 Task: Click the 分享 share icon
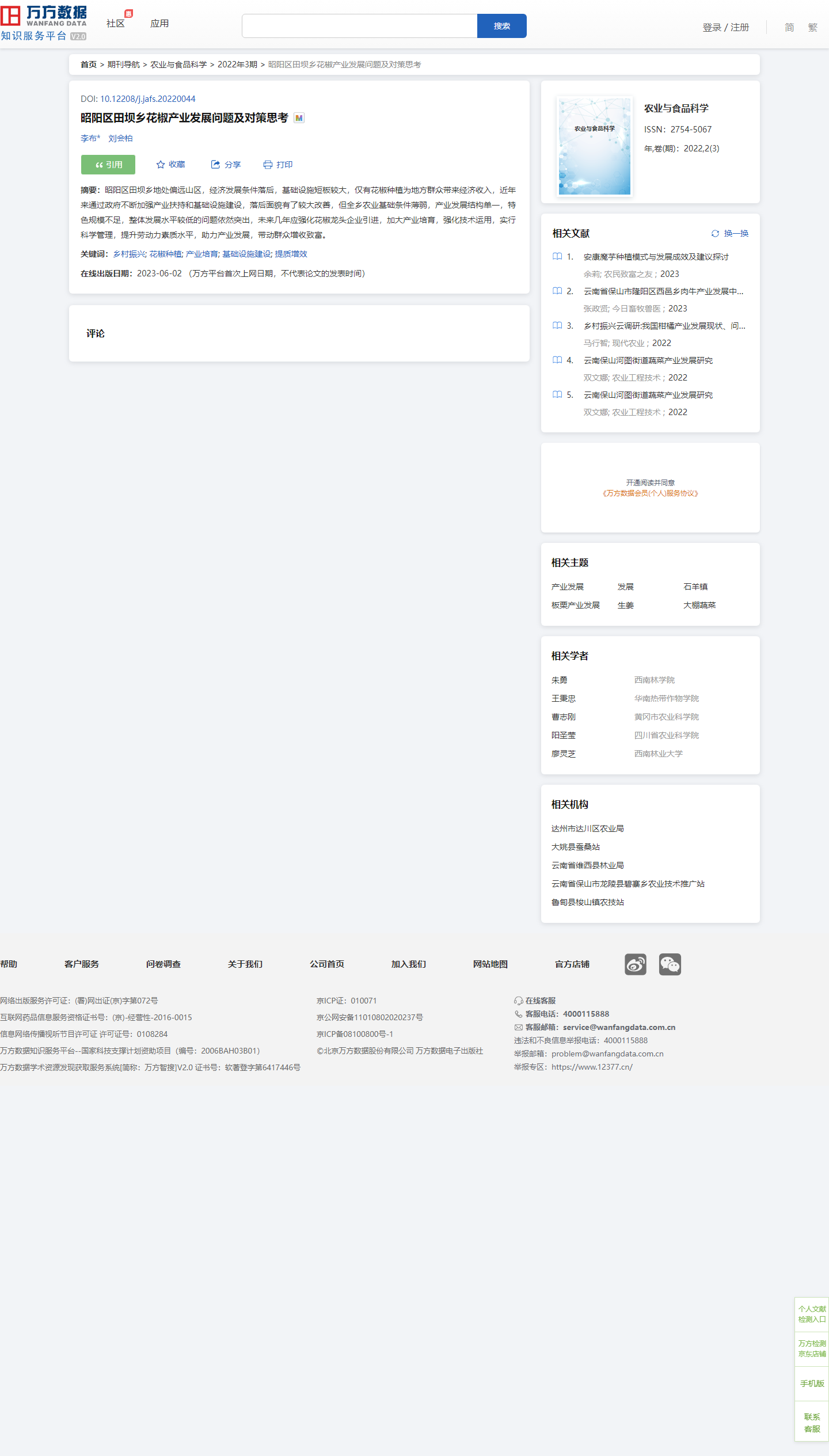(x=215, y=165)
